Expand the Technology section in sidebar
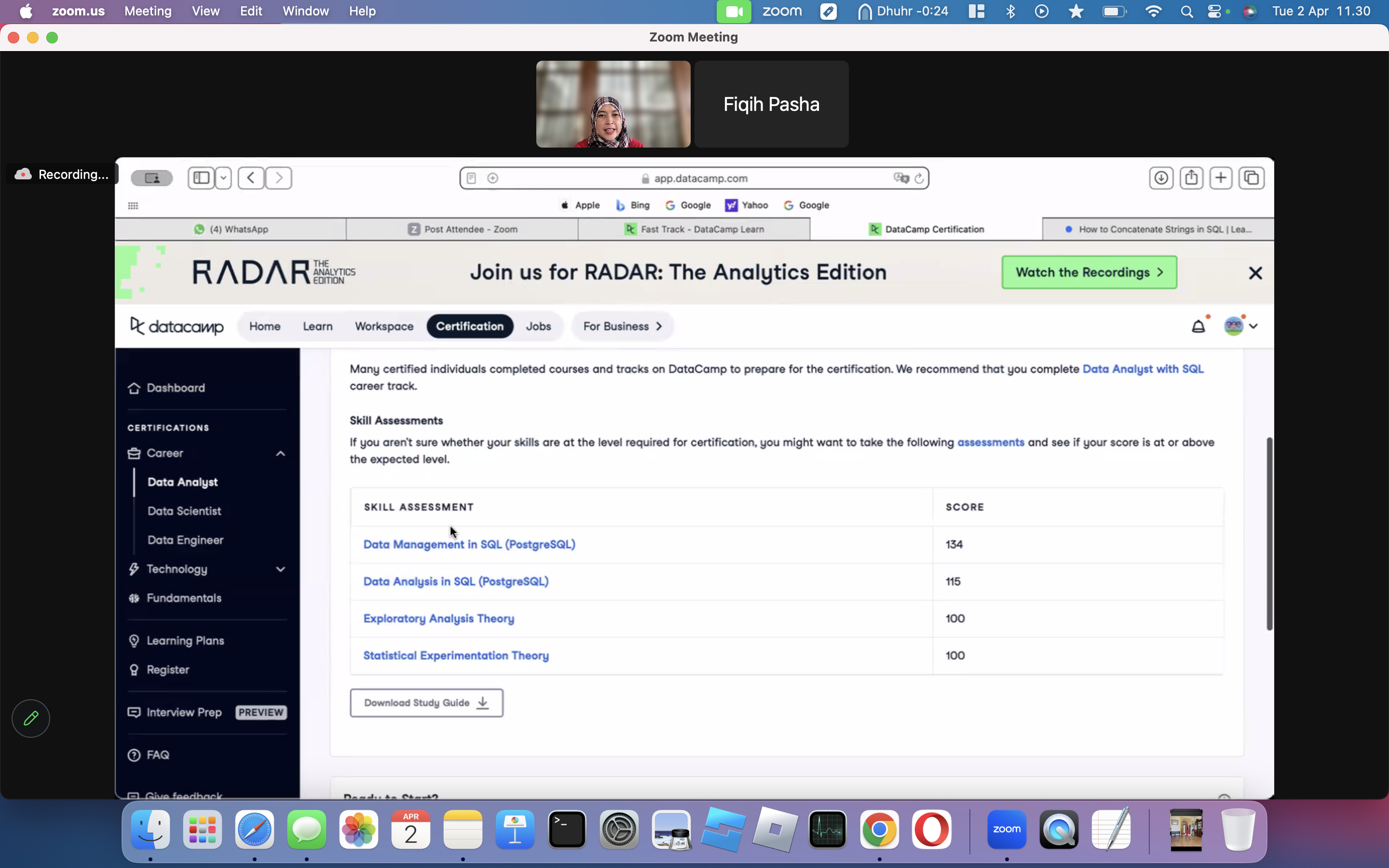The height and width of the screenshot is (868, 1389). click(280, 570)
